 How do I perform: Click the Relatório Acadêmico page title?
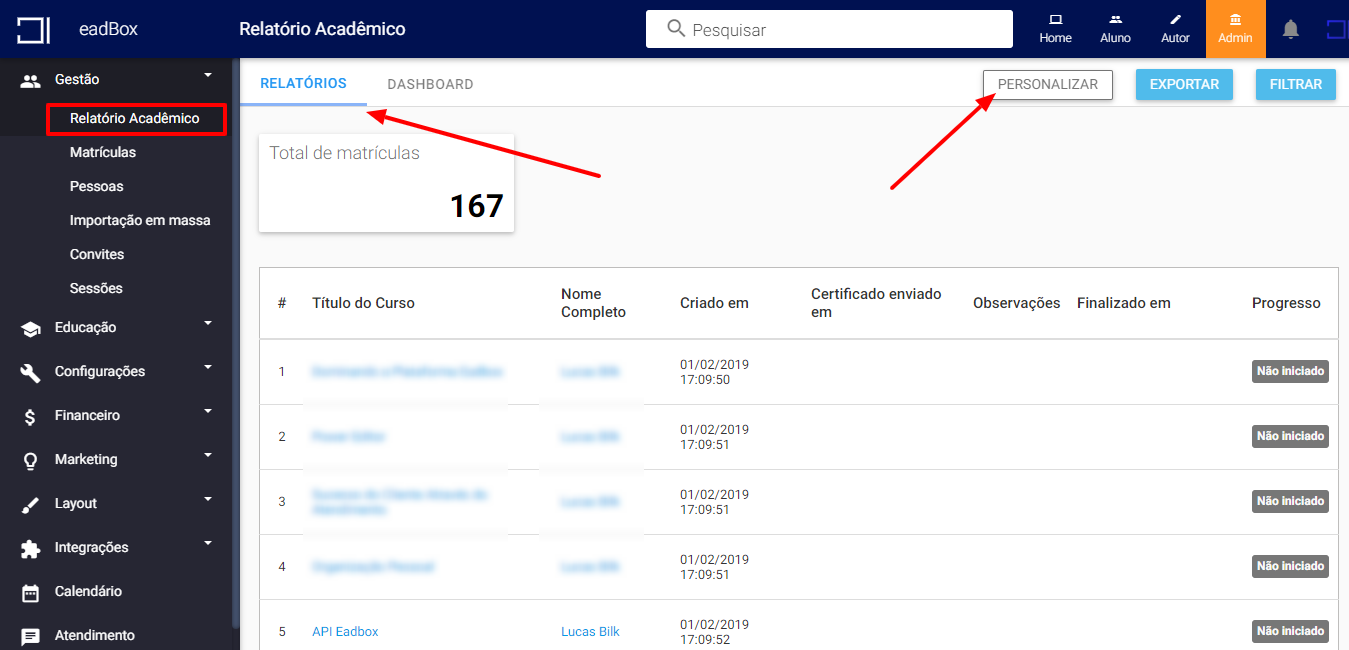point(322,29)
